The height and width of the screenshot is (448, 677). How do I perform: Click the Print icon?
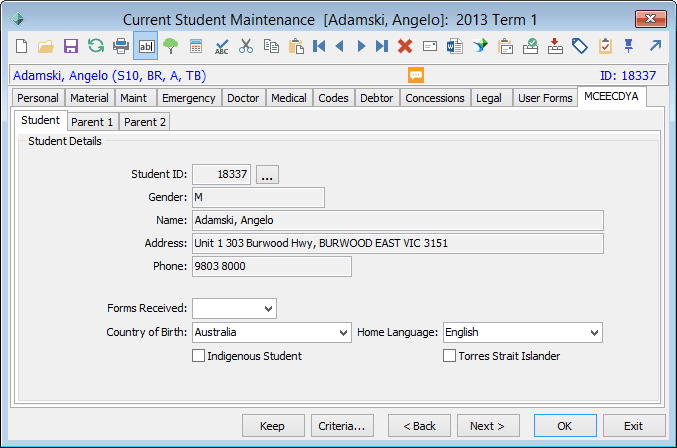point(121,46)
